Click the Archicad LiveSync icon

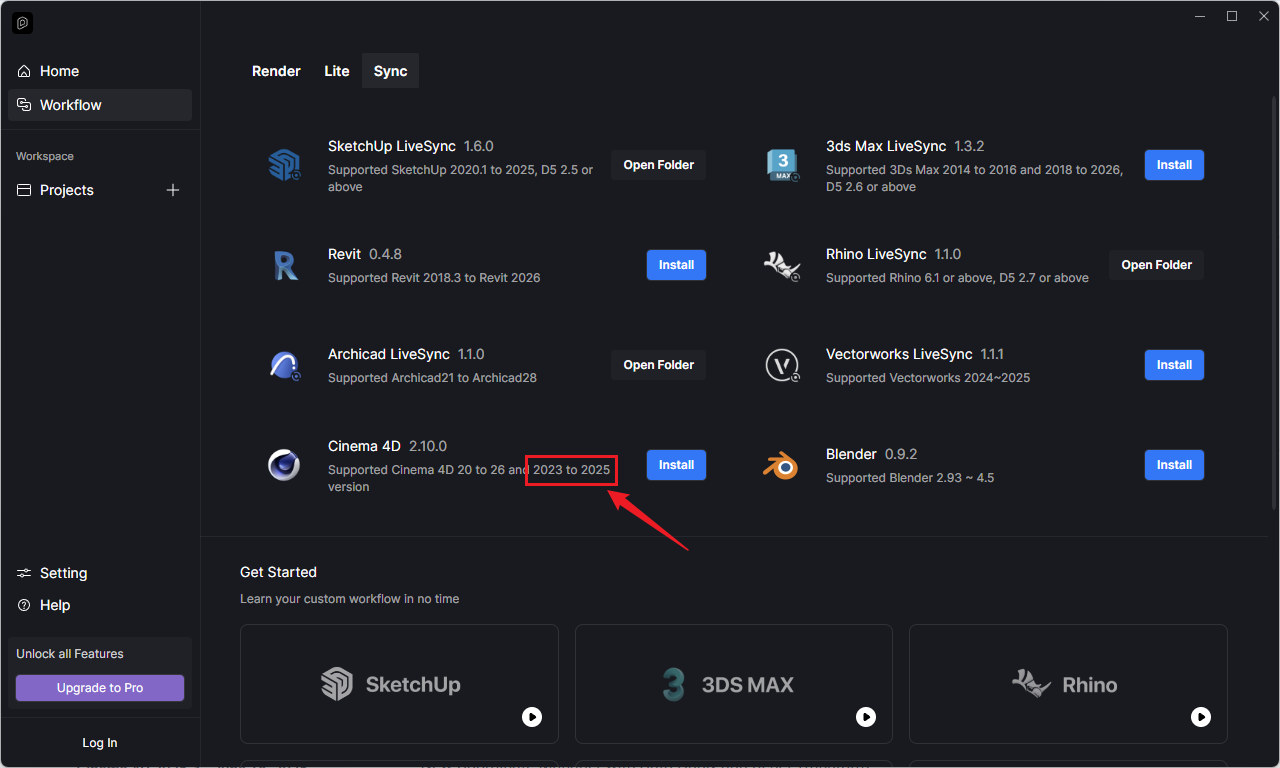click(284, 365)
